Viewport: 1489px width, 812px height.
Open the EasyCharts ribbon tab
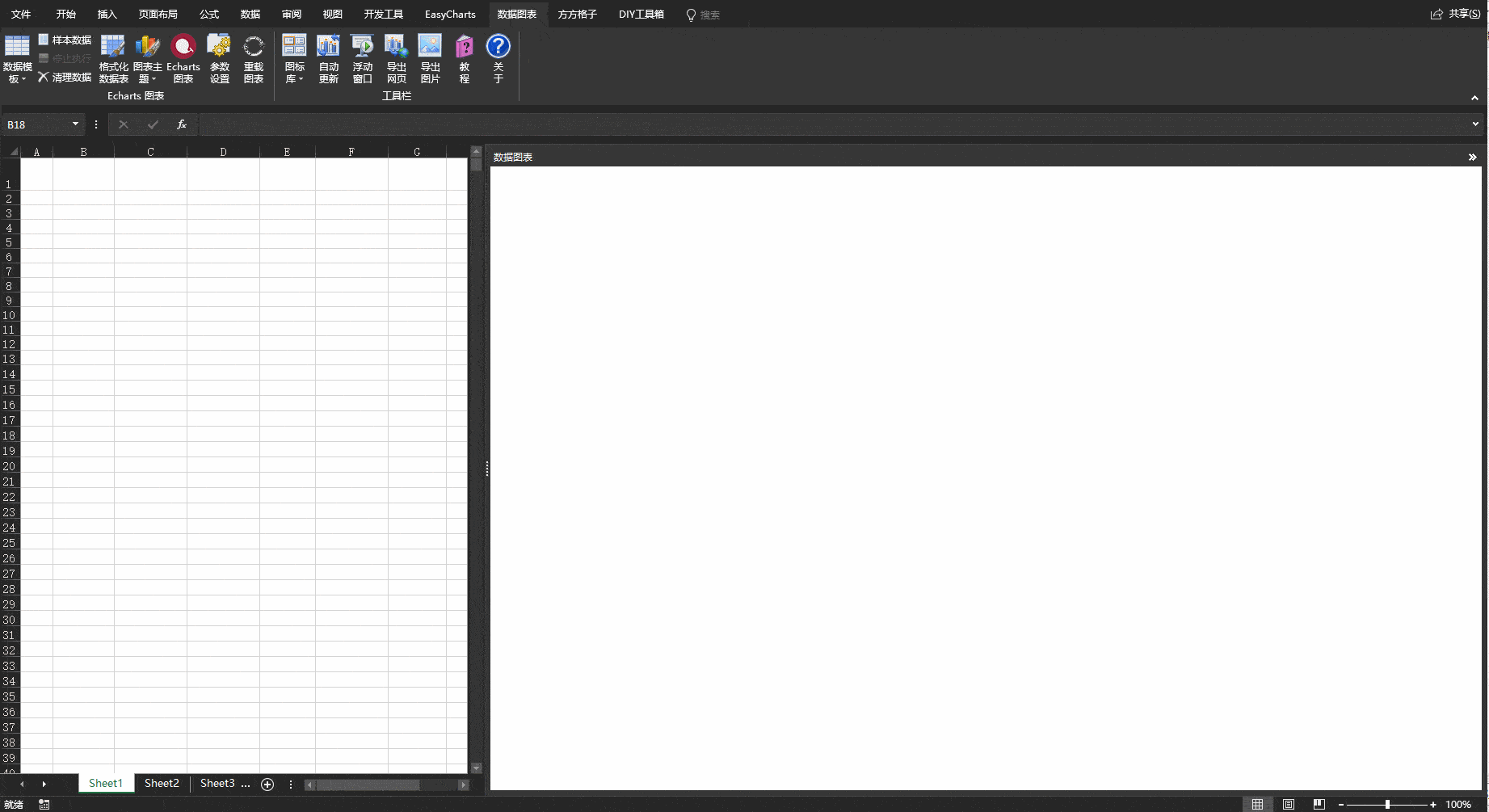(x=450, y=15)
